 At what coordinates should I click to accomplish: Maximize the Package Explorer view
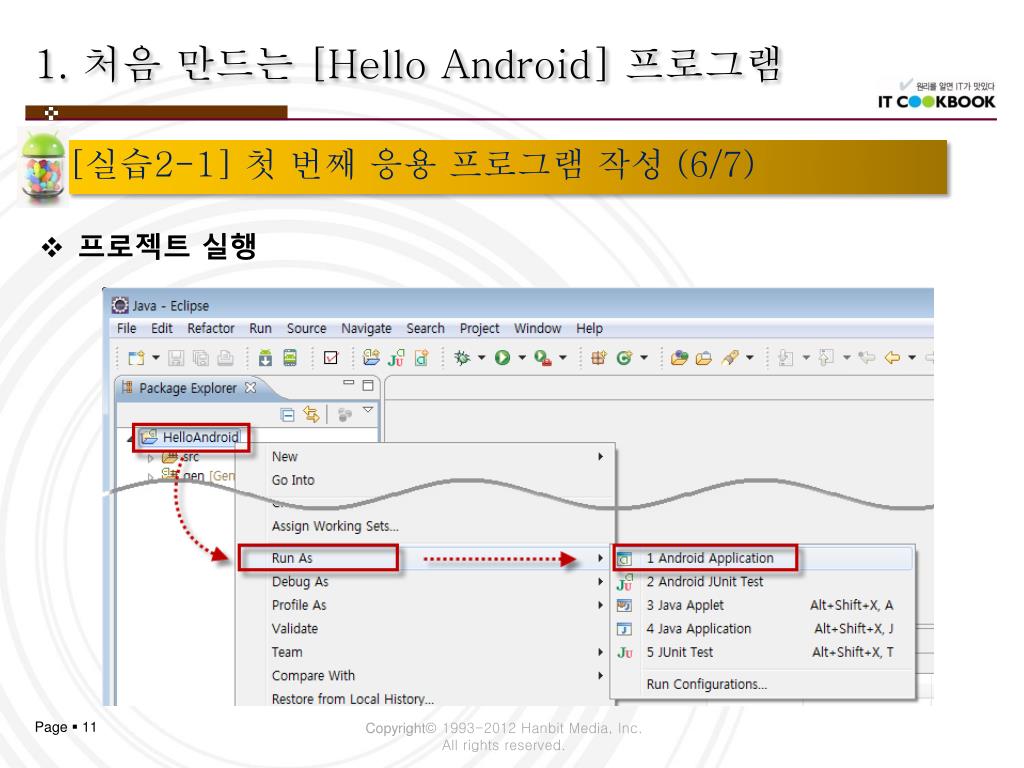[x=368, y=385]
